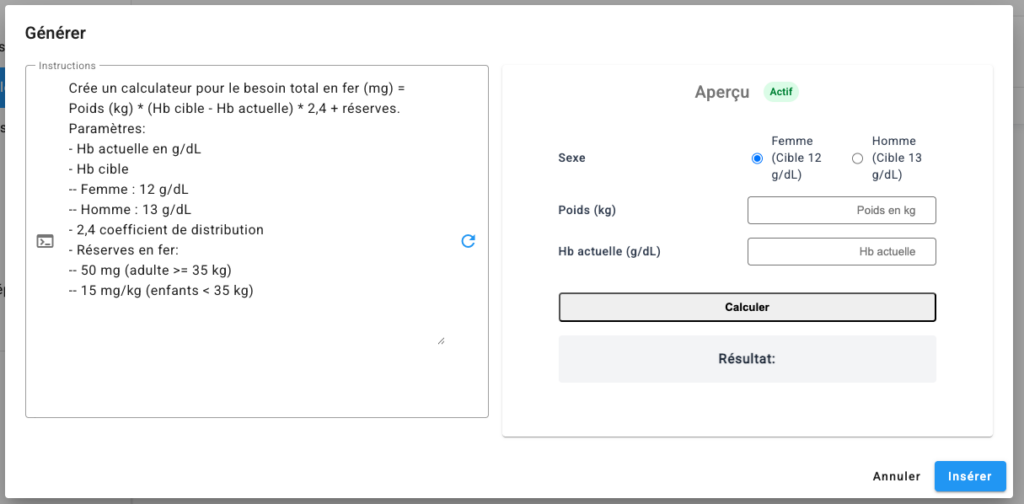Click the textarea resize handle corner
1024x504 pixels.
pyautogui.click(x=440, y=340)
